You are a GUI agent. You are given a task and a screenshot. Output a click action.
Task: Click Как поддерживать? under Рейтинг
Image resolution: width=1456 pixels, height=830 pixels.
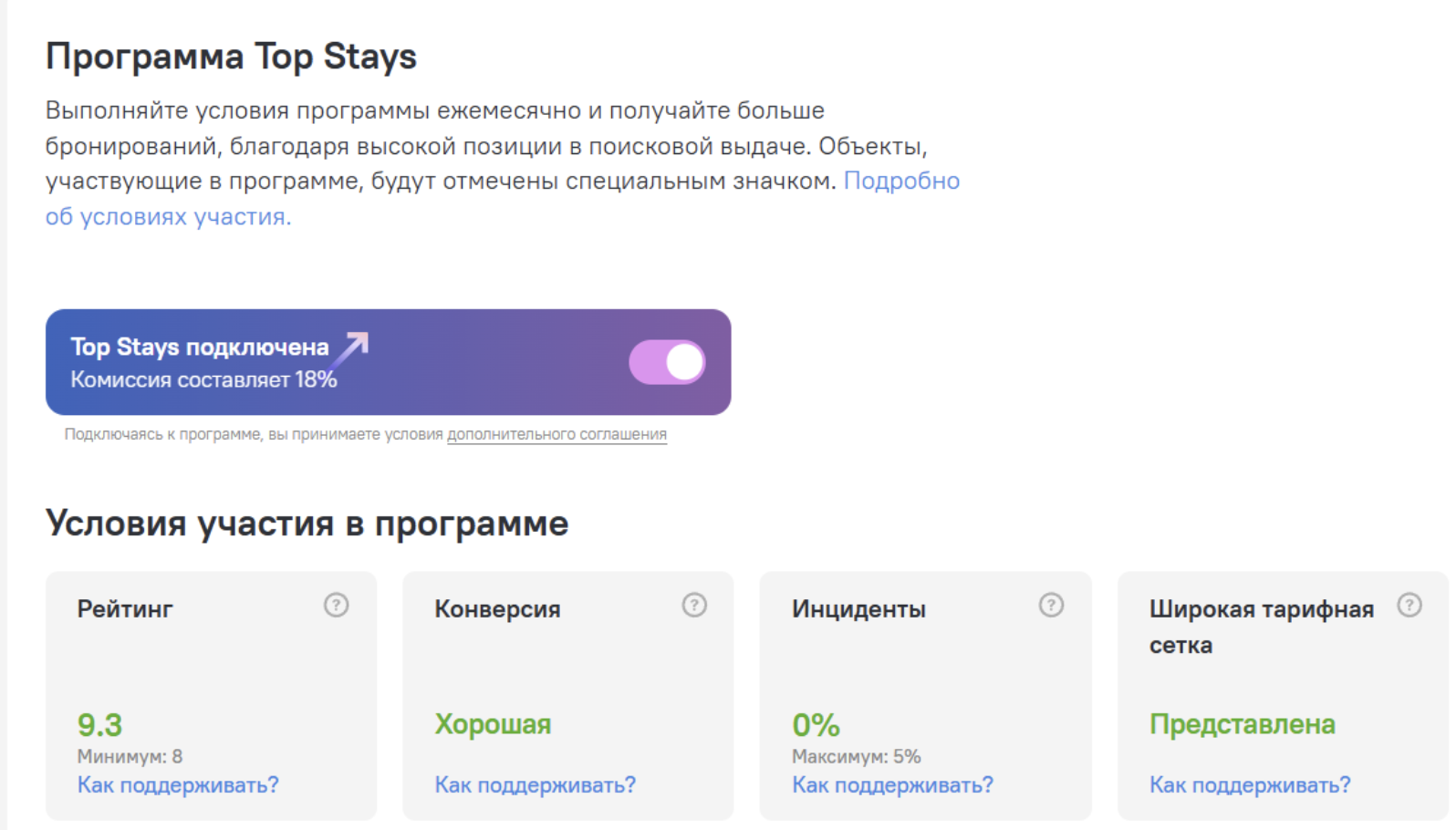point(178,784)
